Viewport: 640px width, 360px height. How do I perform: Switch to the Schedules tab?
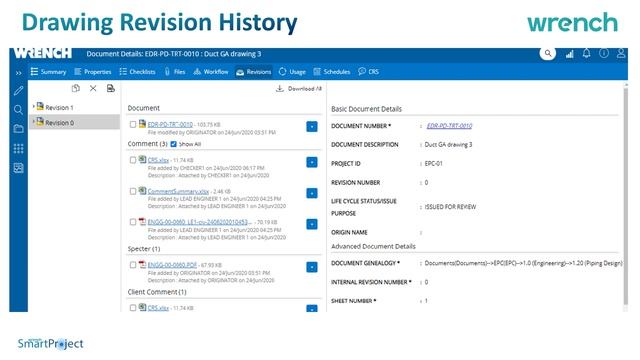click(x=332, y=72)
